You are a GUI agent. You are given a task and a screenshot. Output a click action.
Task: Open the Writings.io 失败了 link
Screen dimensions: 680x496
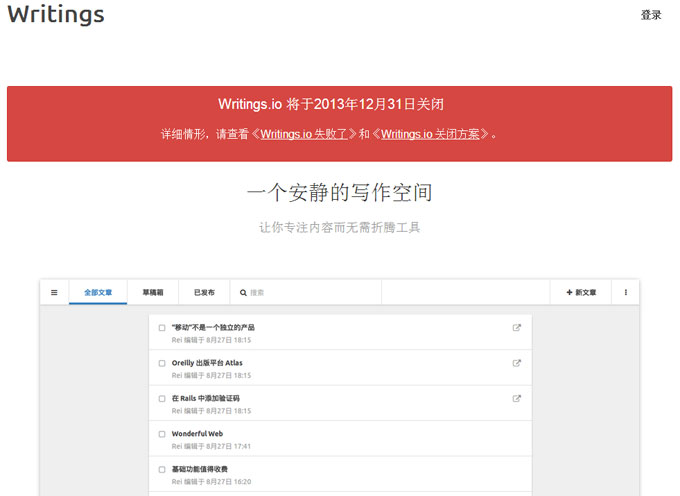tap(304, 133)
